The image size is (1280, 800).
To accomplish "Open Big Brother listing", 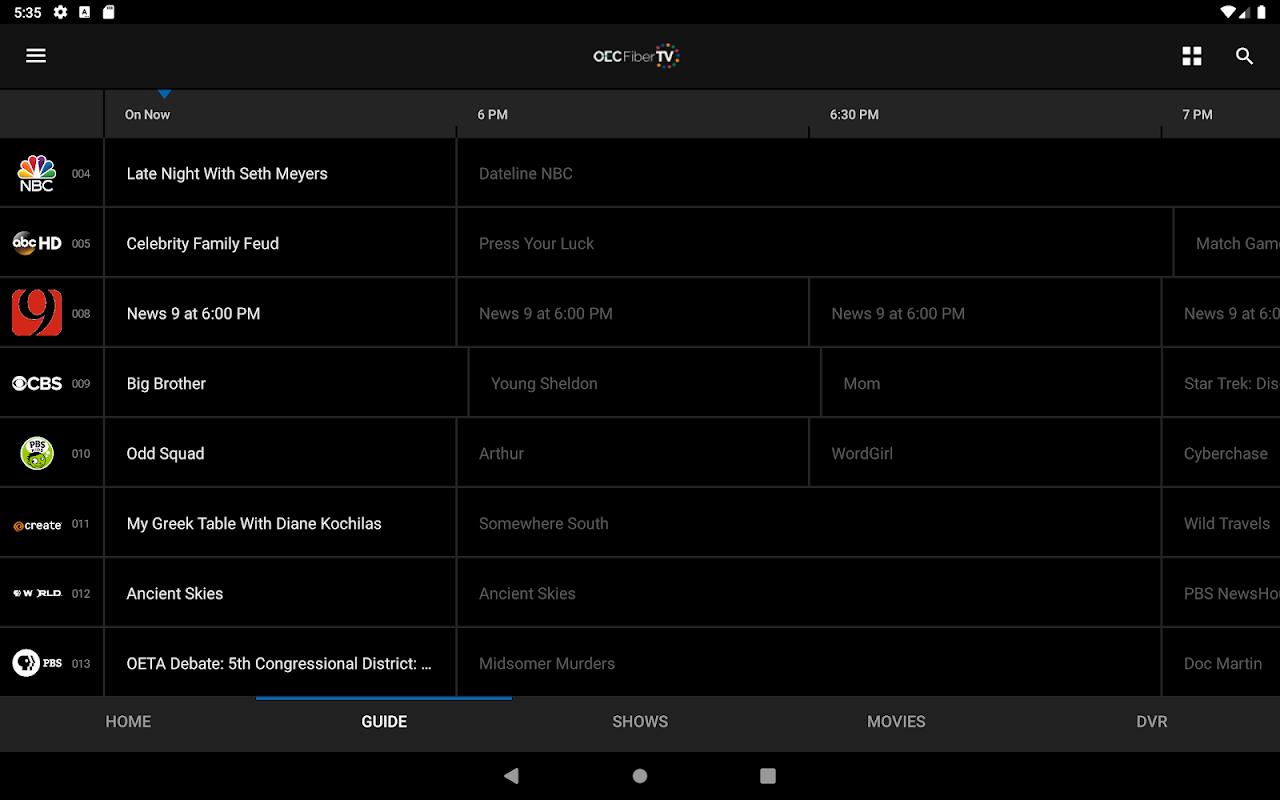I will click(x=286, y=383).
